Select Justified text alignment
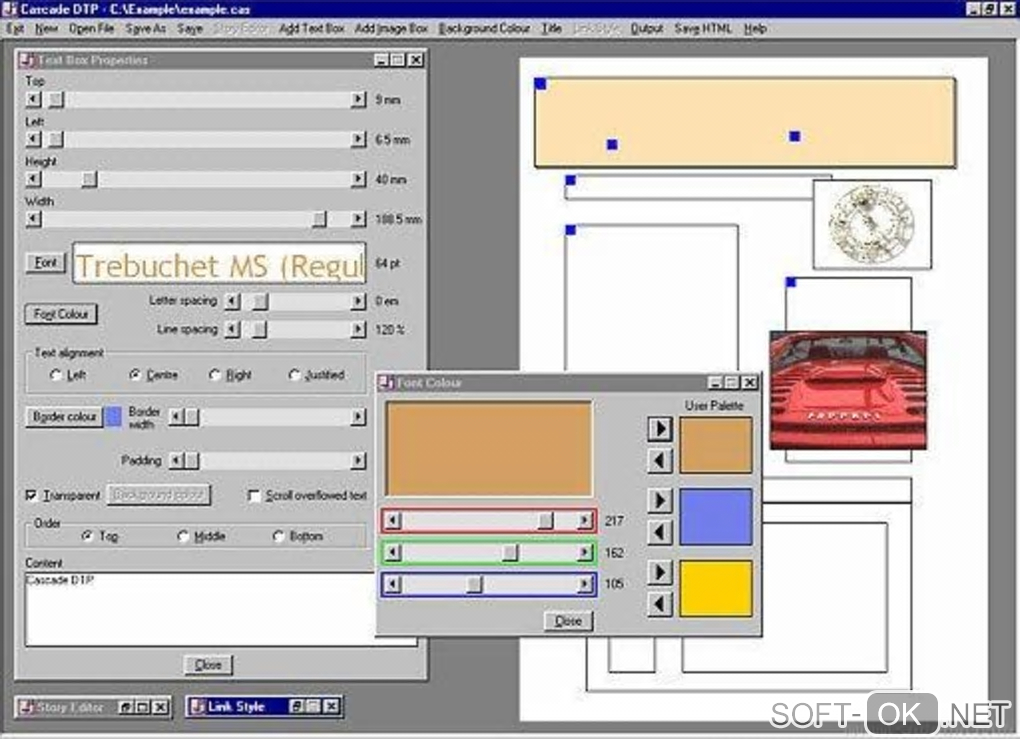The image size is (1020, 739). click(317, 375)
